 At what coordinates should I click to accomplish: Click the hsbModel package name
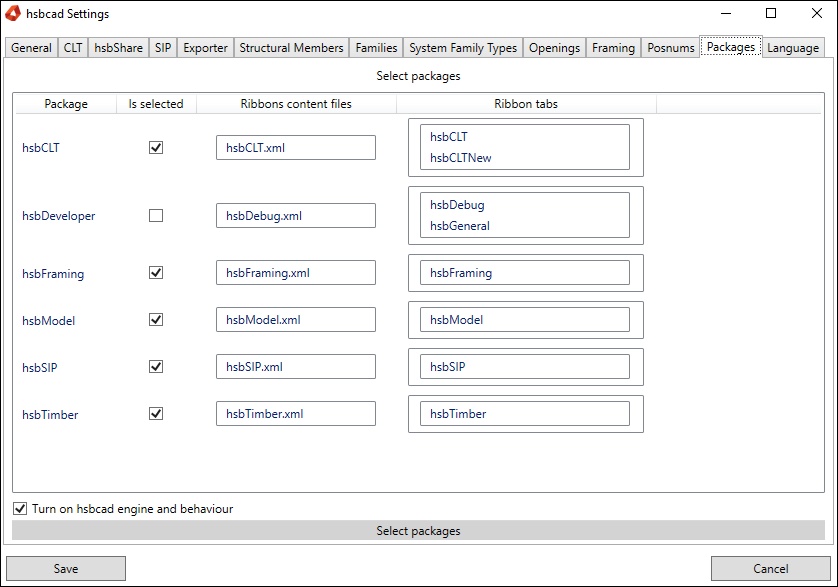pos(49,320)
